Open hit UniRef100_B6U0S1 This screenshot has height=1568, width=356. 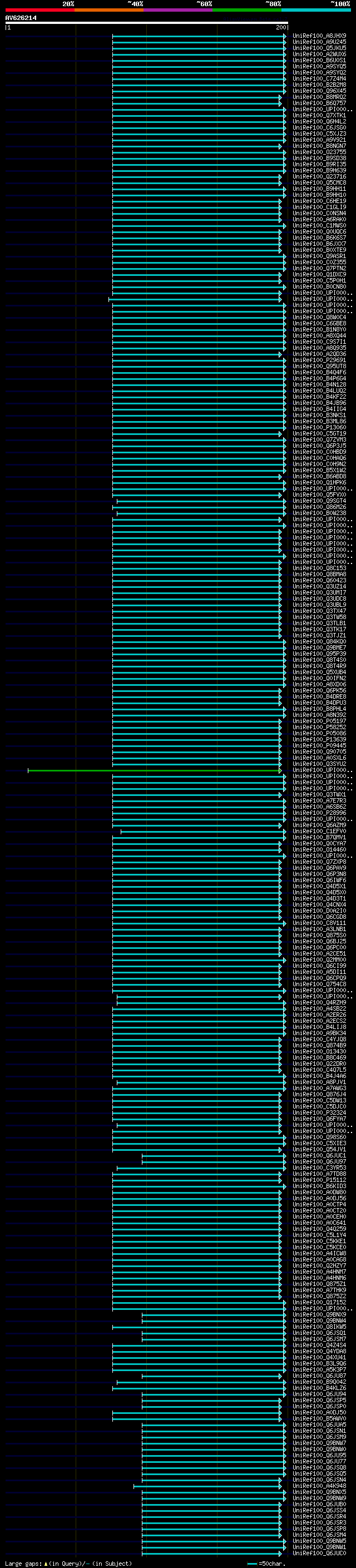point(319,60)
